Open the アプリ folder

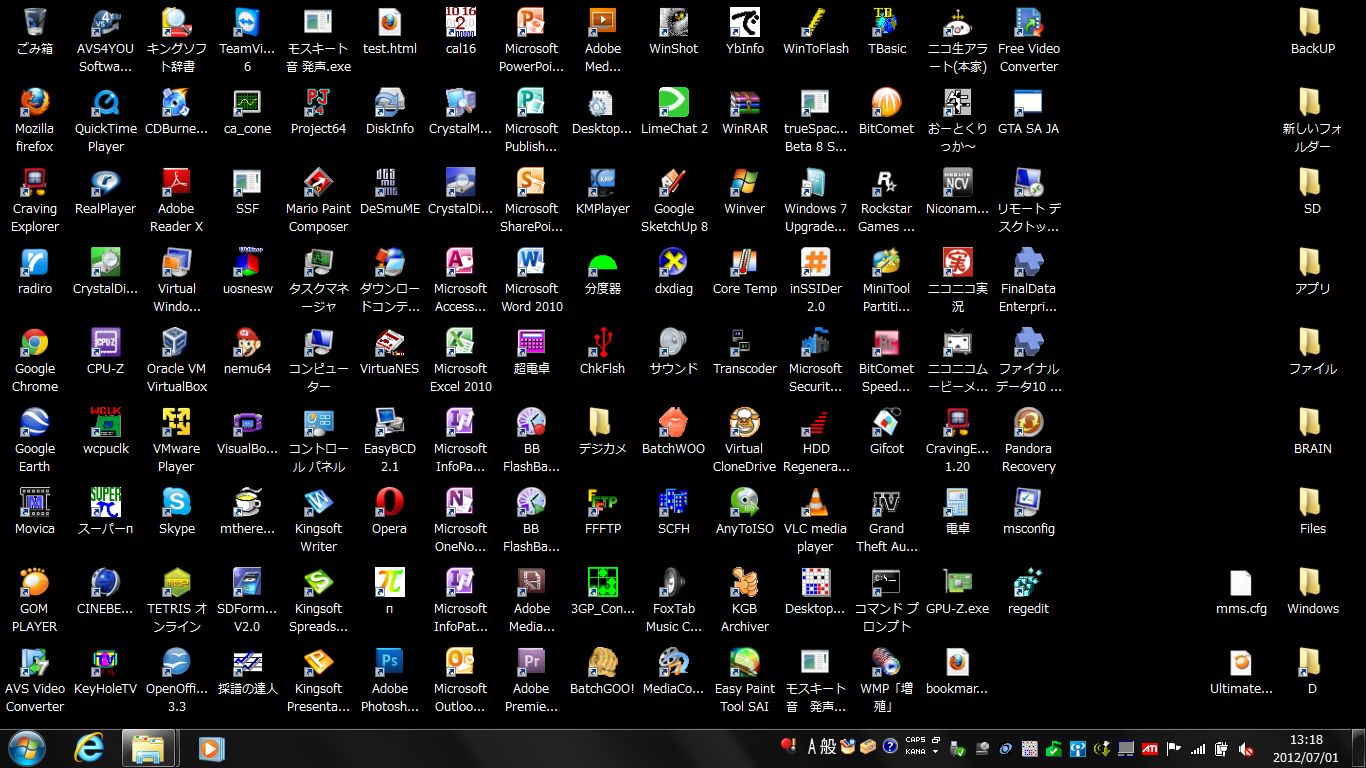(1312, 271)
